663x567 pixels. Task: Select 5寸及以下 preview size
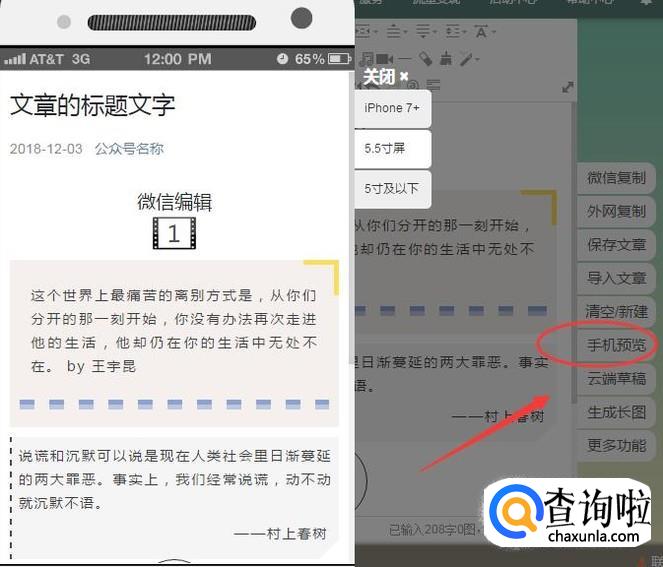391,187
